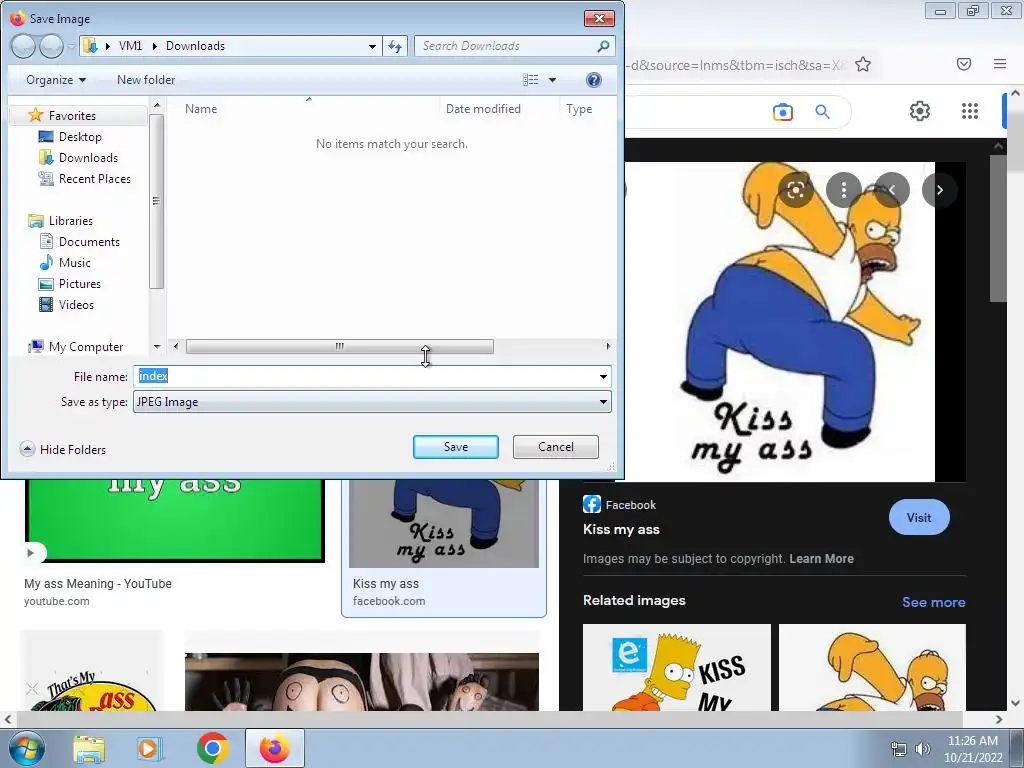Viewport: 1024px width, 768px height.
Task: Click New folder in the dialog toolbar
Action: (146, 80)
